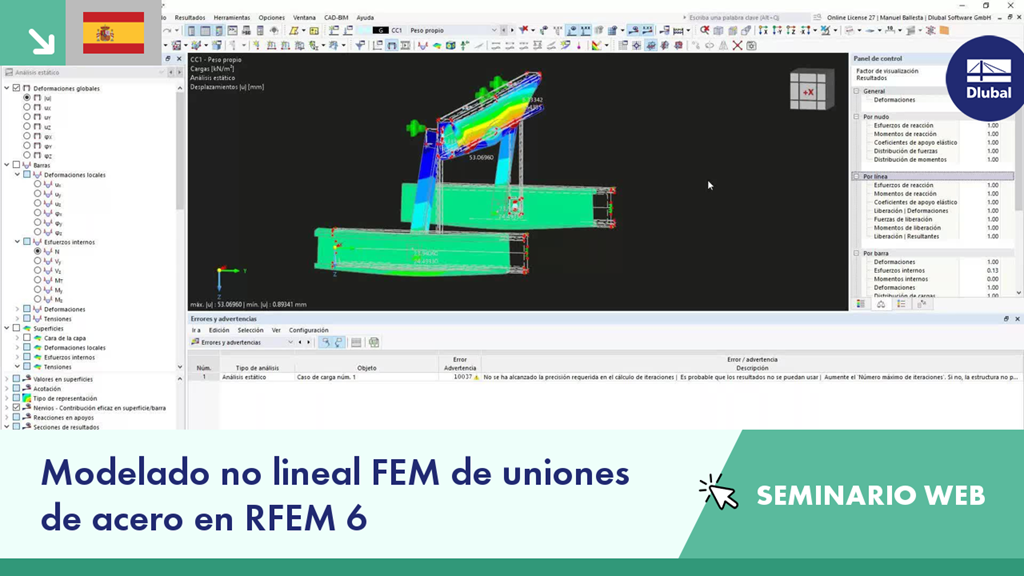Click Ir a in errors panel
Viewport: 1024px width, 576px height.
pyautogui.click(x=196, y=330)
